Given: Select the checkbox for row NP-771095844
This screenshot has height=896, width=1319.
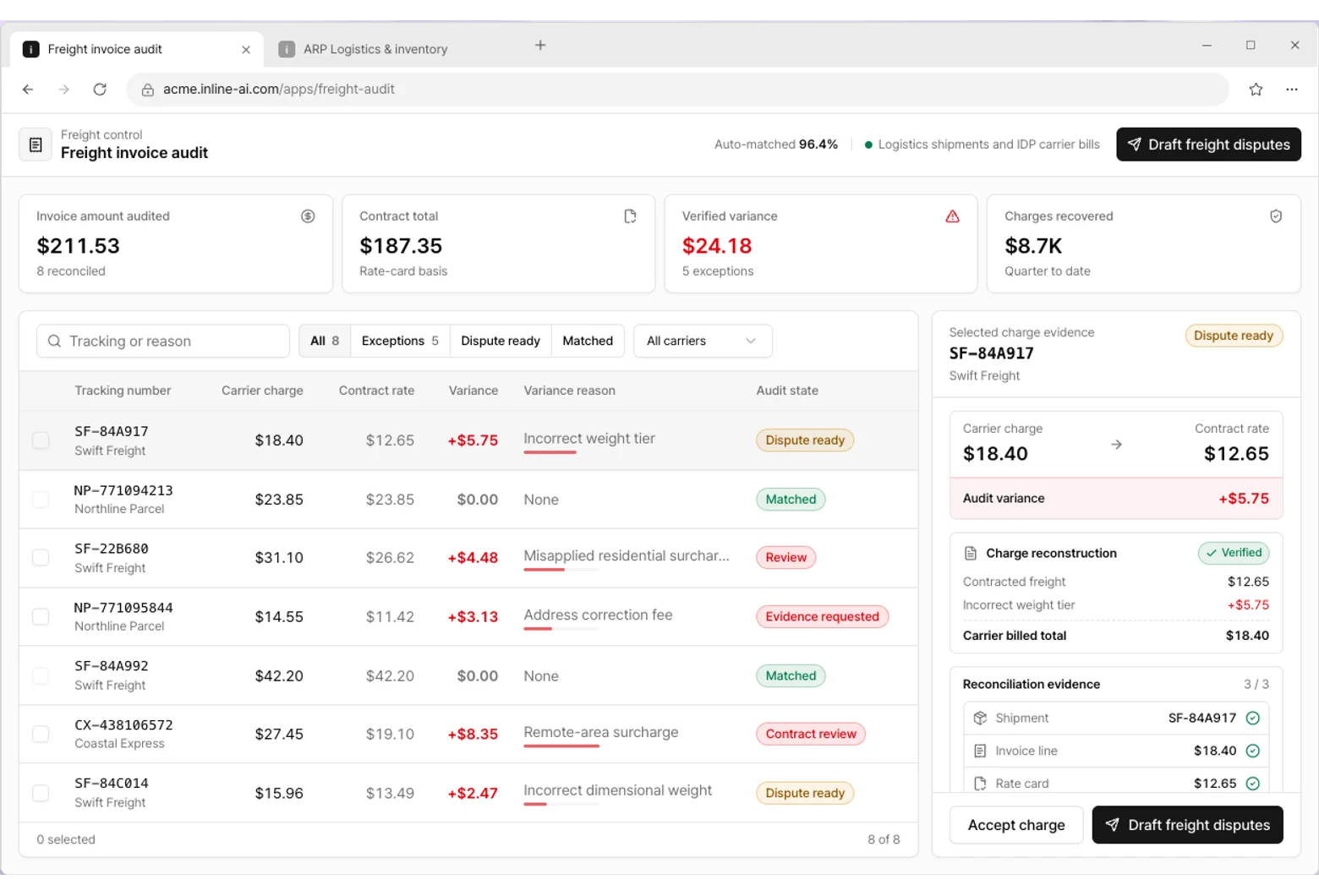Looking at the screenshot, I should coord(41,617).
